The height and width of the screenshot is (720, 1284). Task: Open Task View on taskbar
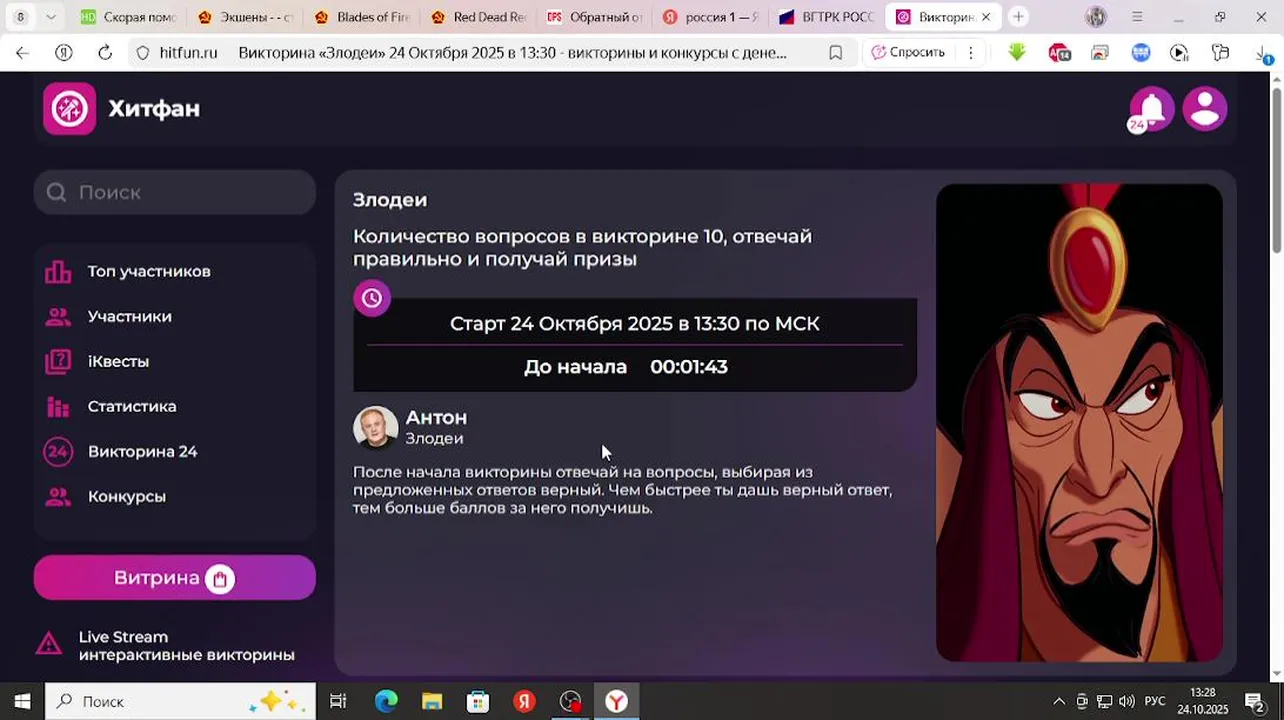tap(338, 701)
